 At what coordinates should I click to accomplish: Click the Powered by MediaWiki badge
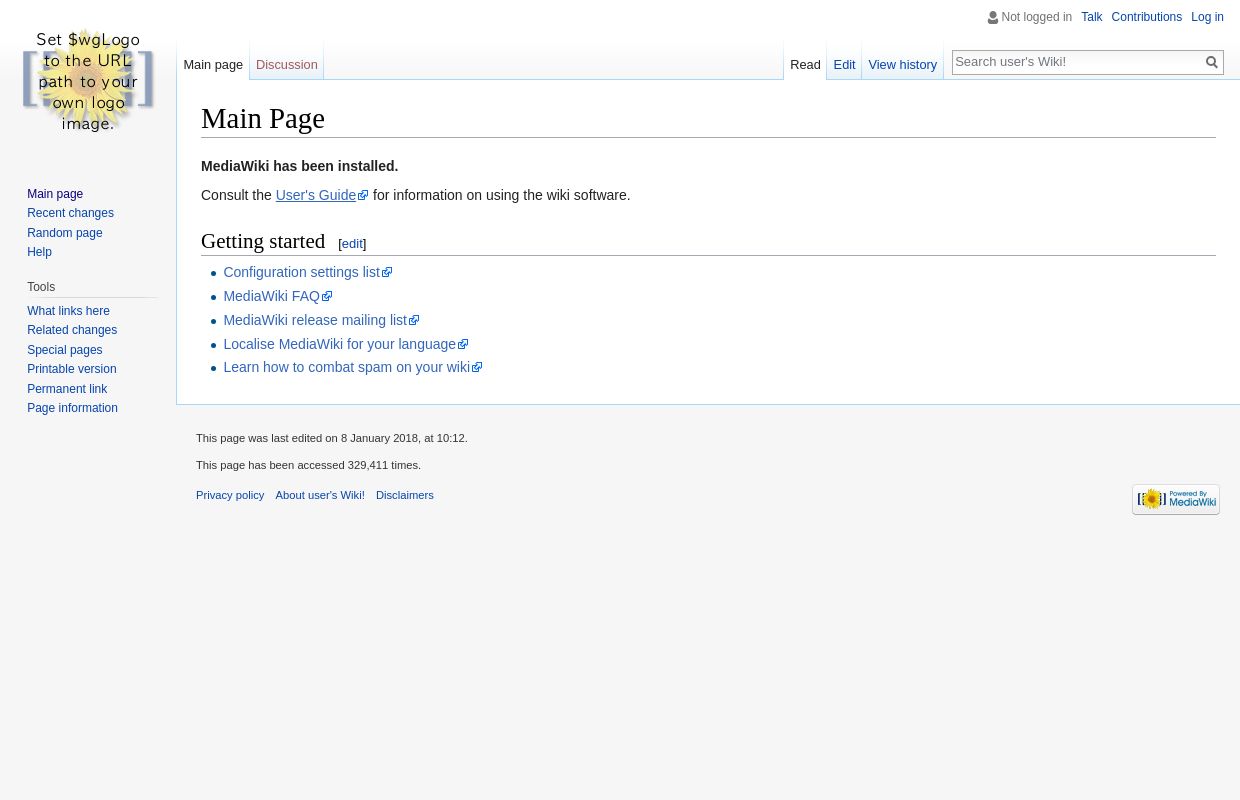tap(1176, 499)
